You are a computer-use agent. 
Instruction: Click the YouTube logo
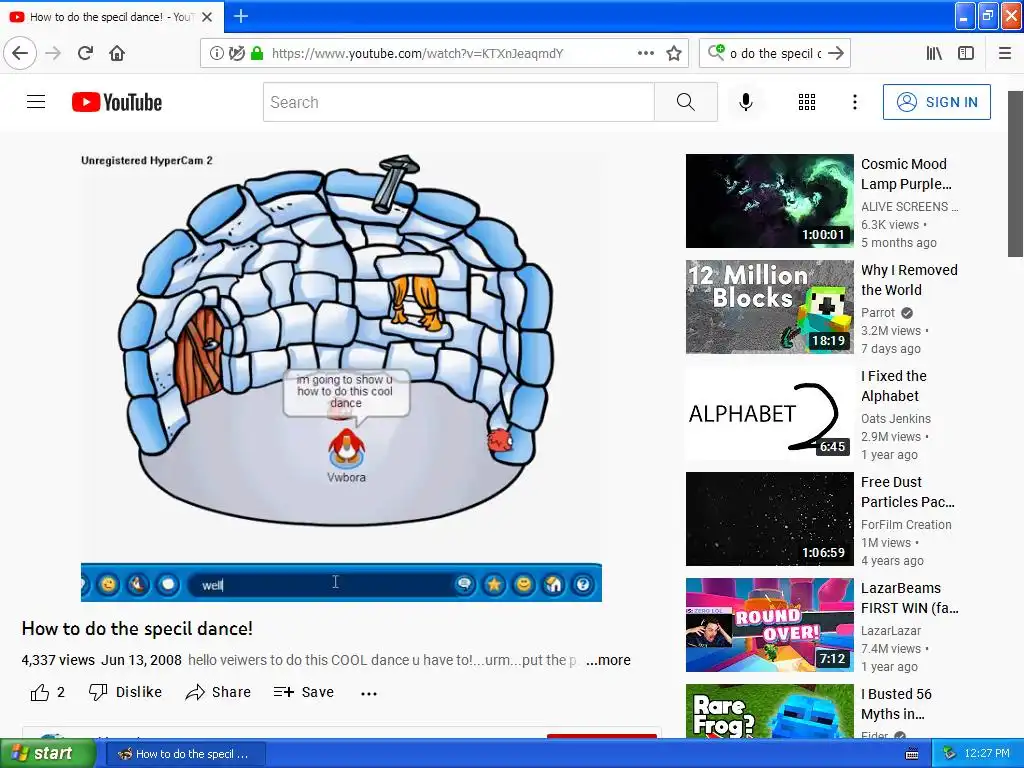pyautogui.click(x=117, y=102)
